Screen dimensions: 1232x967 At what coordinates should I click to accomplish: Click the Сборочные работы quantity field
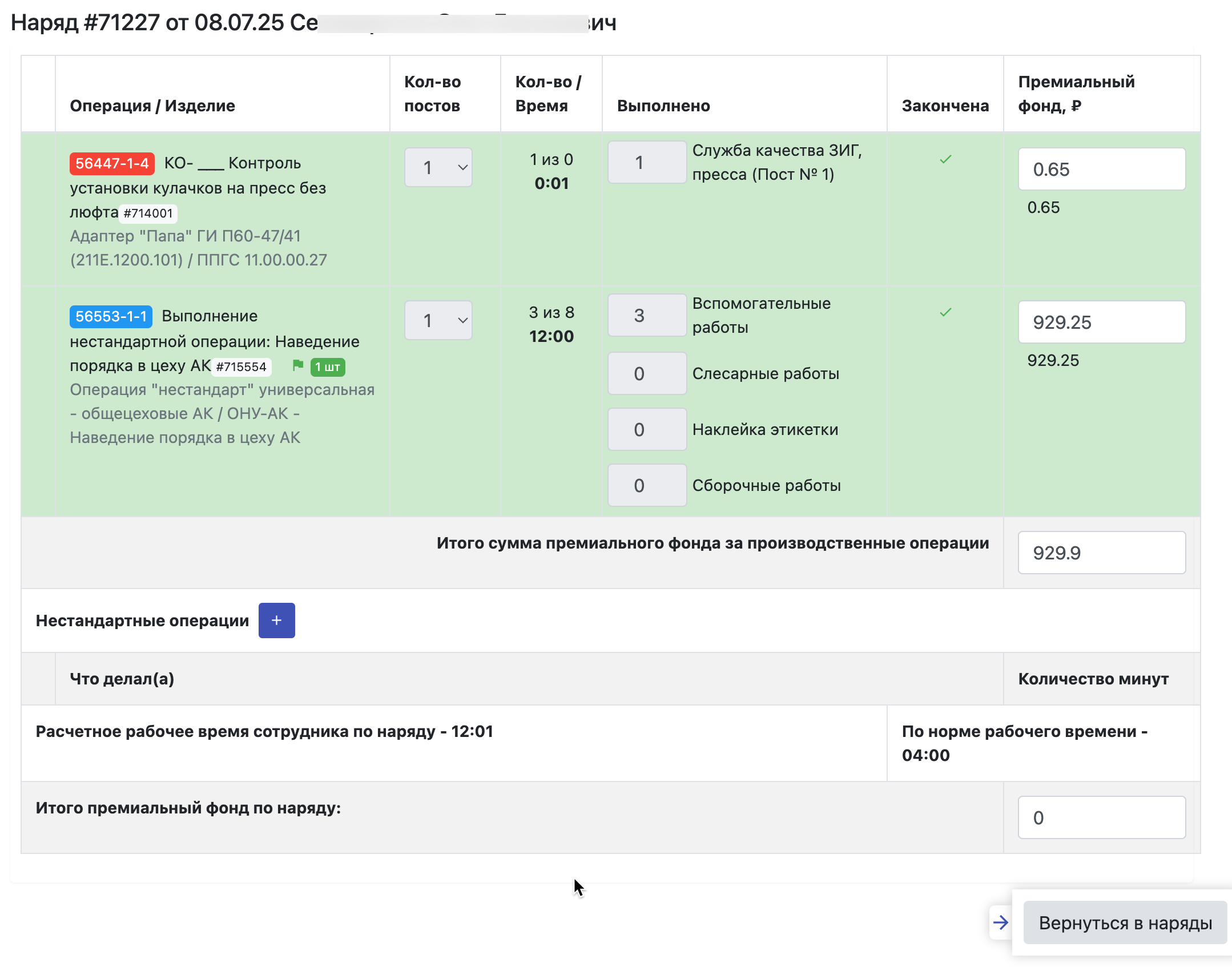coord(646,486)
